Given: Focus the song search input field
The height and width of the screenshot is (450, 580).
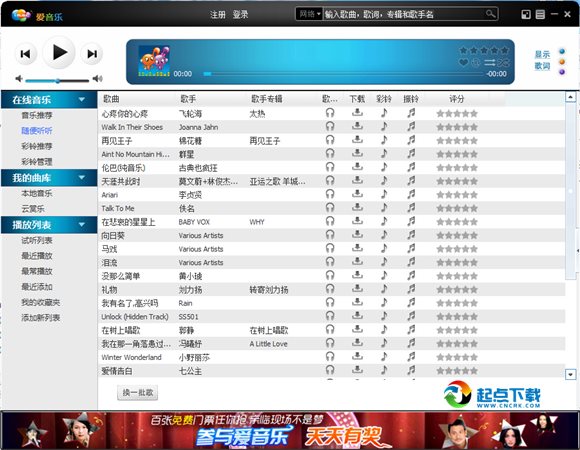Looking at the screenshot, I should click(x=403, y=14).
